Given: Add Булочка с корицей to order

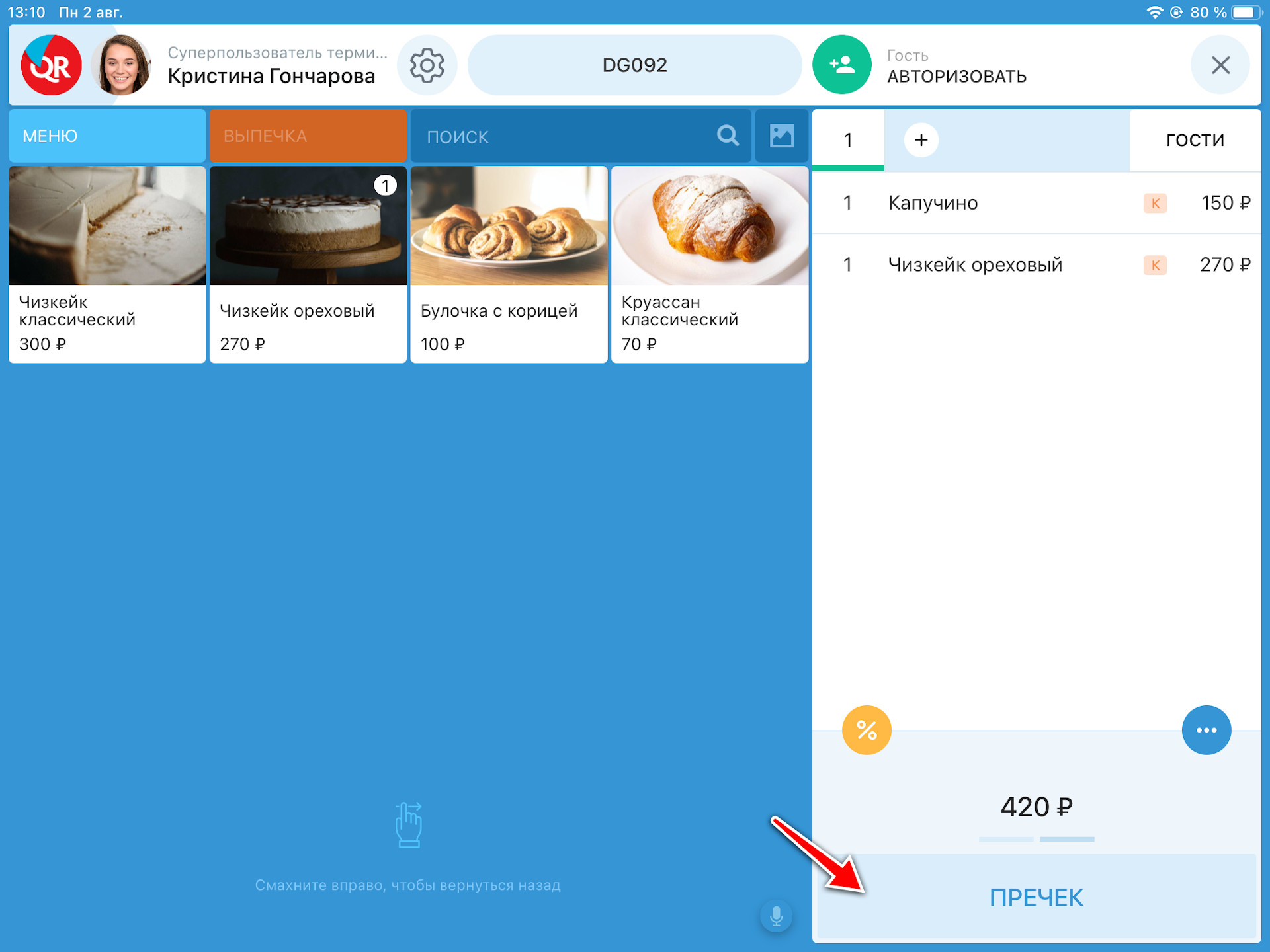Looking at the screenshot, I should click(x=509, y=264).
